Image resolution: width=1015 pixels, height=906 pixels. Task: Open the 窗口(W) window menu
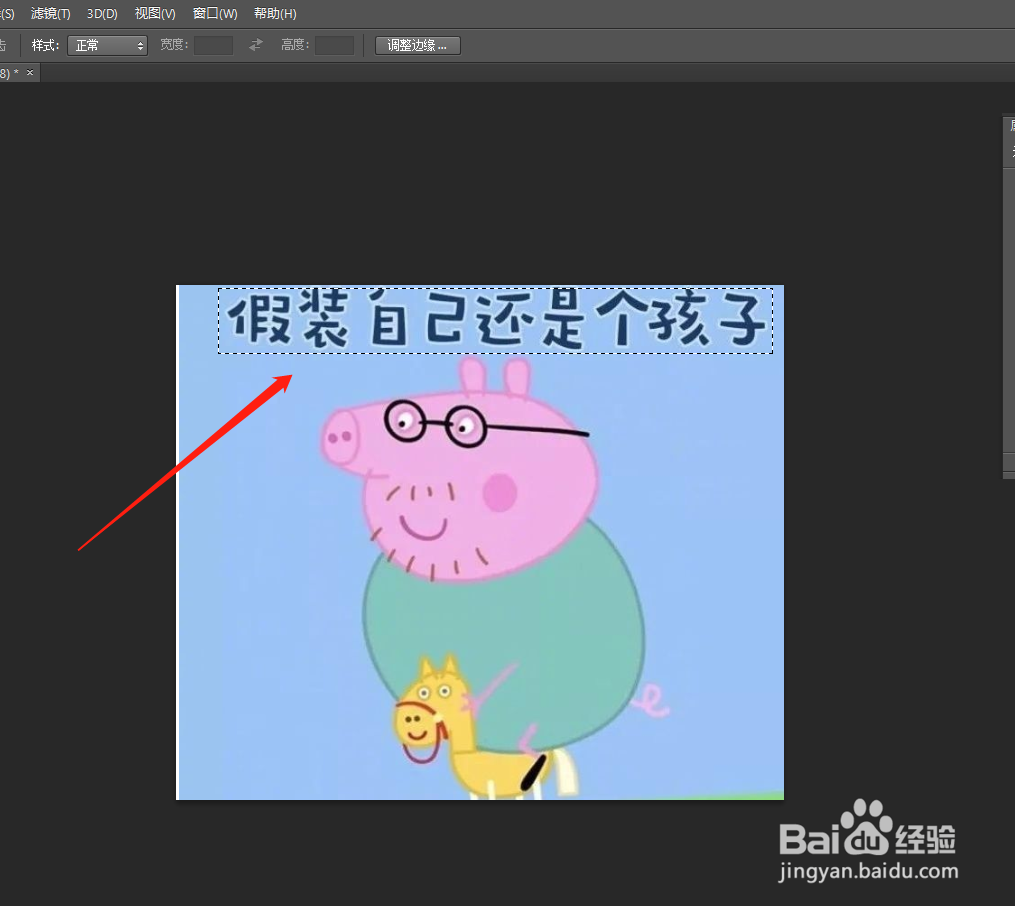coord(215,14)
